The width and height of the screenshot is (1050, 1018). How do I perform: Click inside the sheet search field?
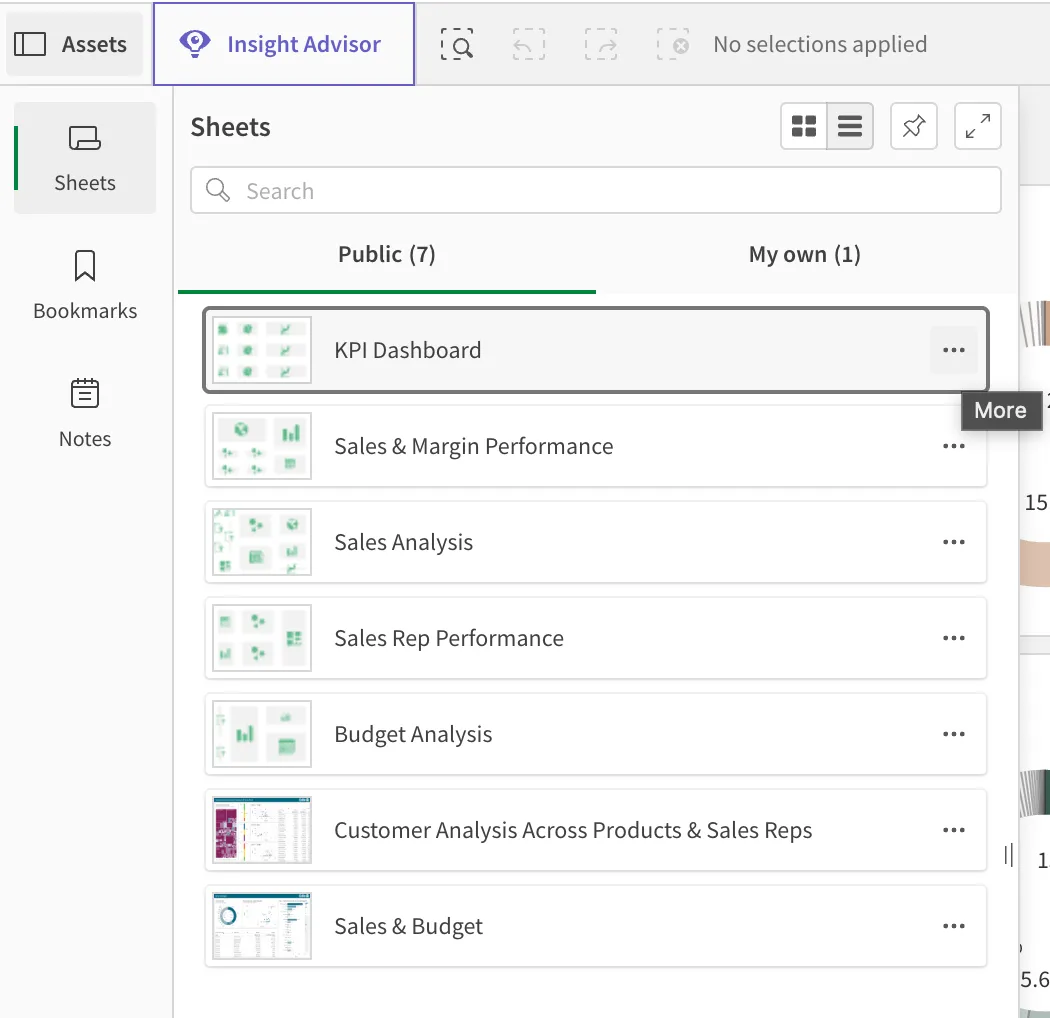(595, 190)
